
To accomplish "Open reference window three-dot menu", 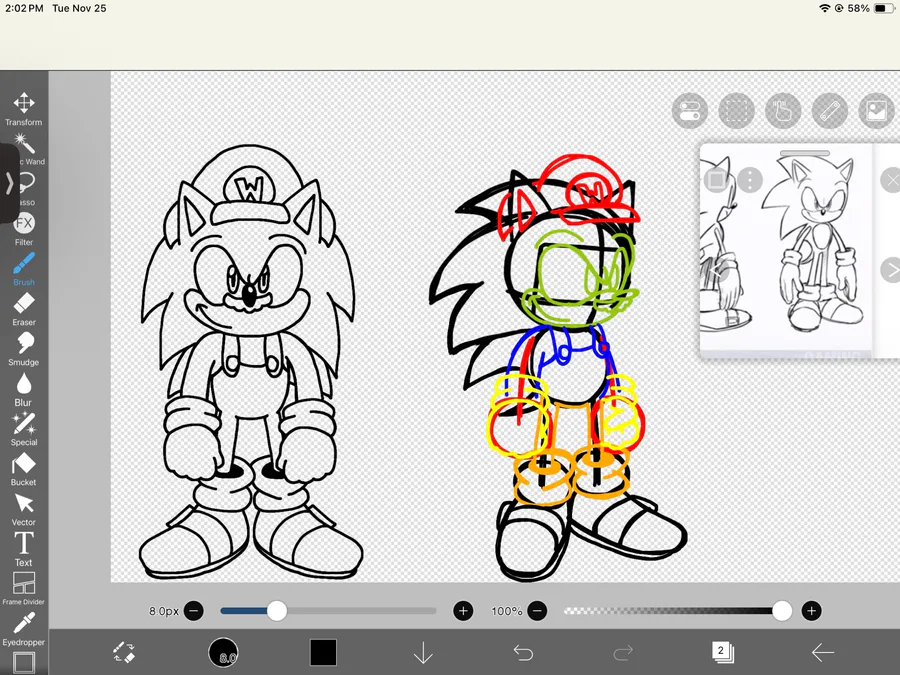I will (x=750, y=180).
